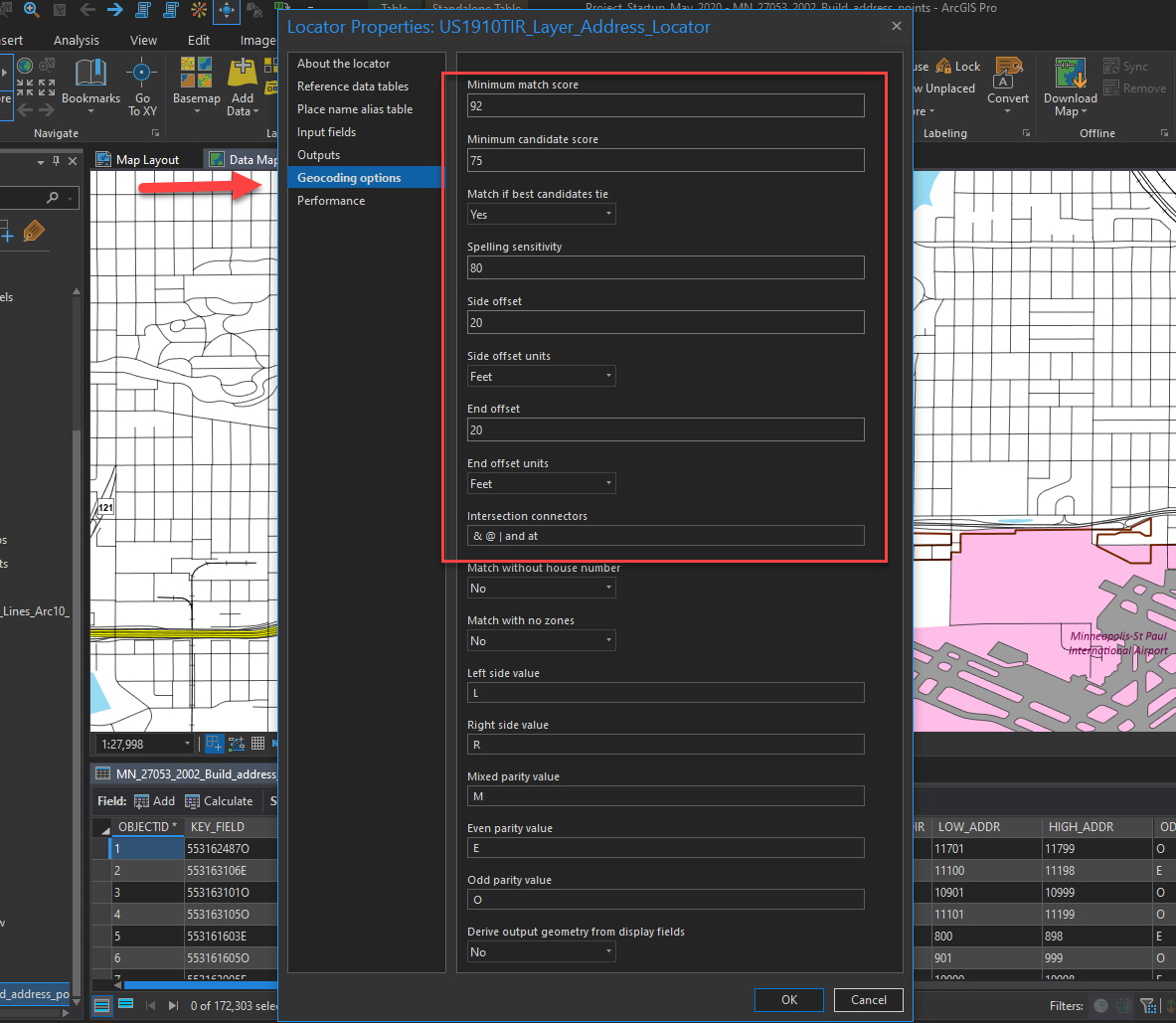This screenshot has height=1023, width=1176.
Task: Click the Calculate field icon
Action: coord(196,801)
